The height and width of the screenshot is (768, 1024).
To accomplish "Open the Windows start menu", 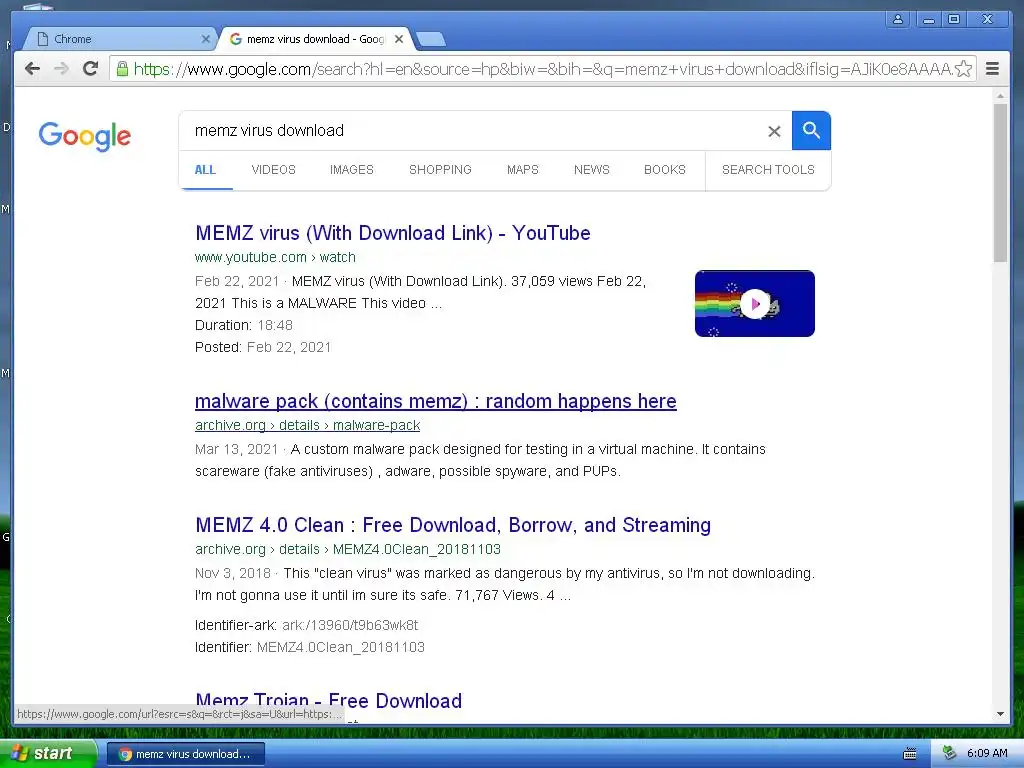I will point(48,754).
